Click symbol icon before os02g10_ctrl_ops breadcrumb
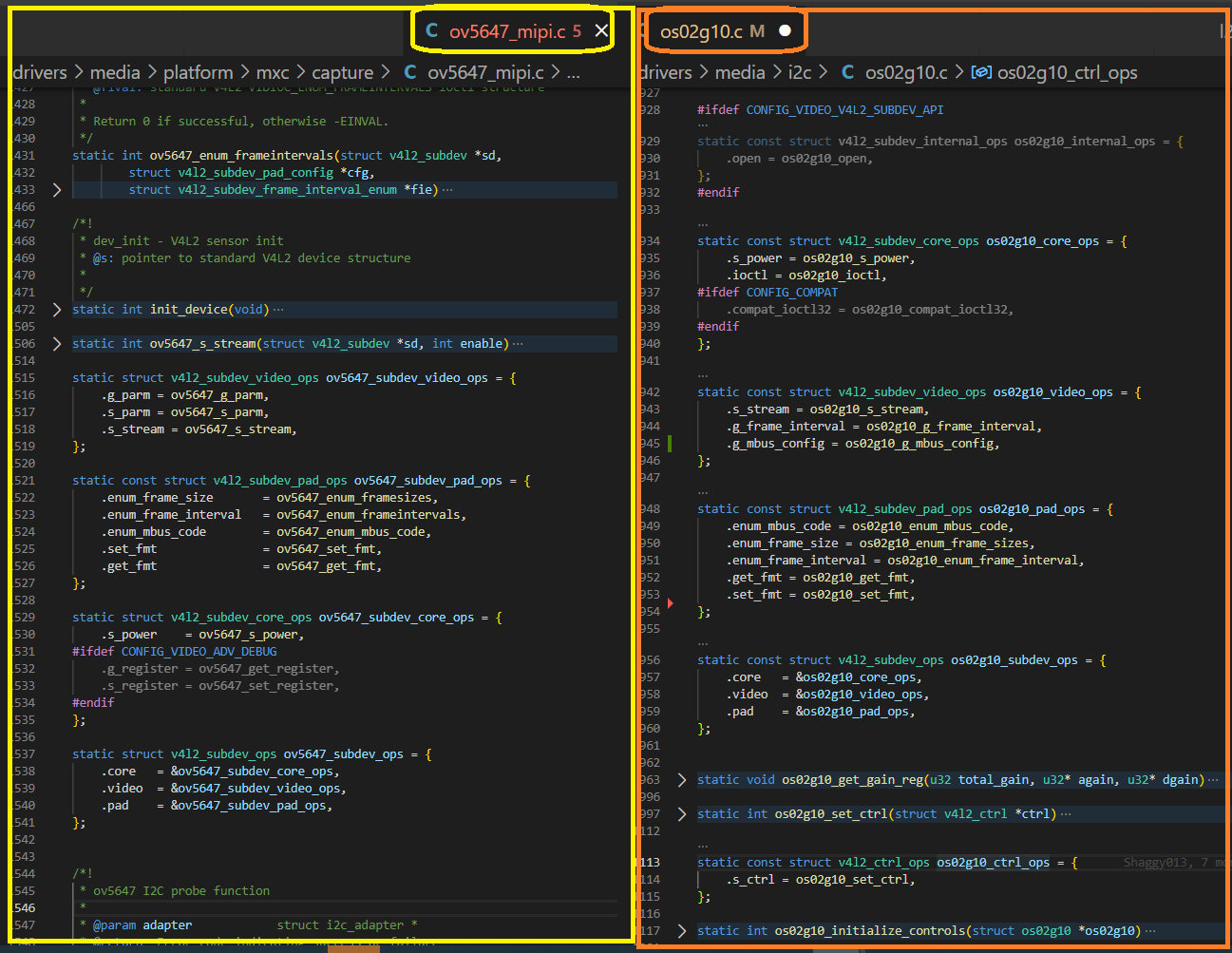Viewport: 1232px width, 953px height. point(981,72)
